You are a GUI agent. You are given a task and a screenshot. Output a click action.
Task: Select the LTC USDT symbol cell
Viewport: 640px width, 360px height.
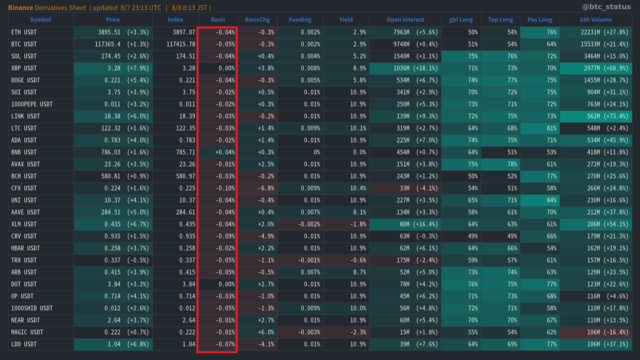pos(41,128)
